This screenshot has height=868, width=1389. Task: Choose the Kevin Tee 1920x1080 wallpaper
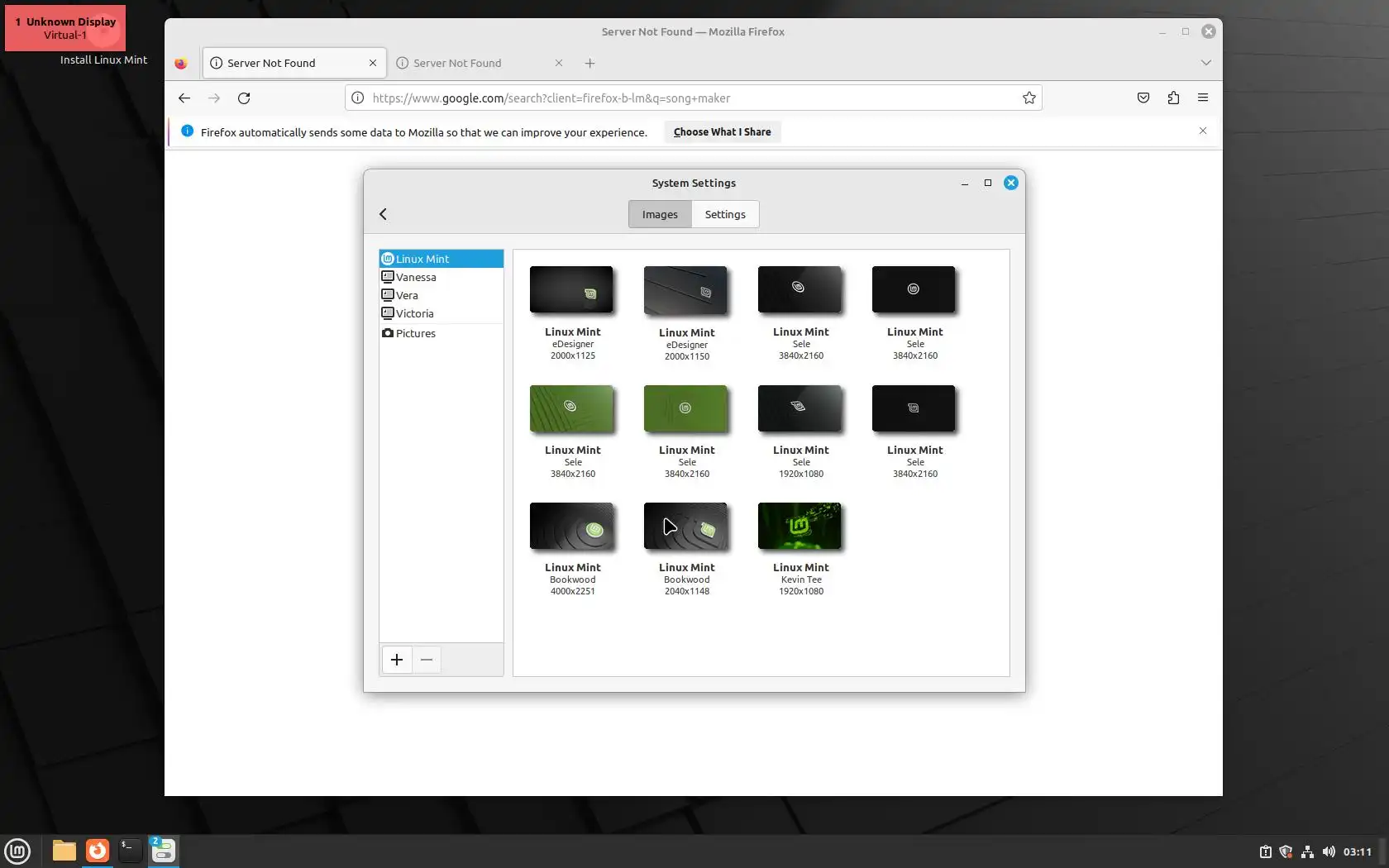coord(800,526)
